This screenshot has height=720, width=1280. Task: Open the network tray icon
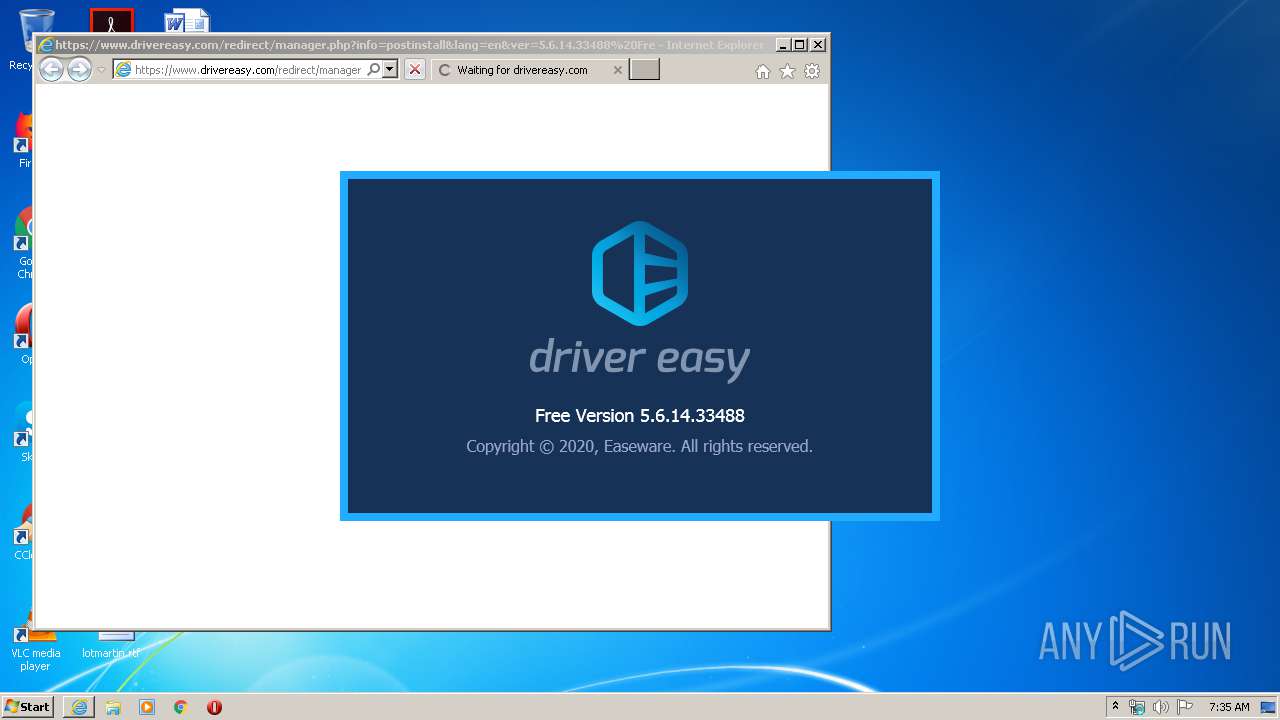pyautogui.click(x=1137, y=707)
